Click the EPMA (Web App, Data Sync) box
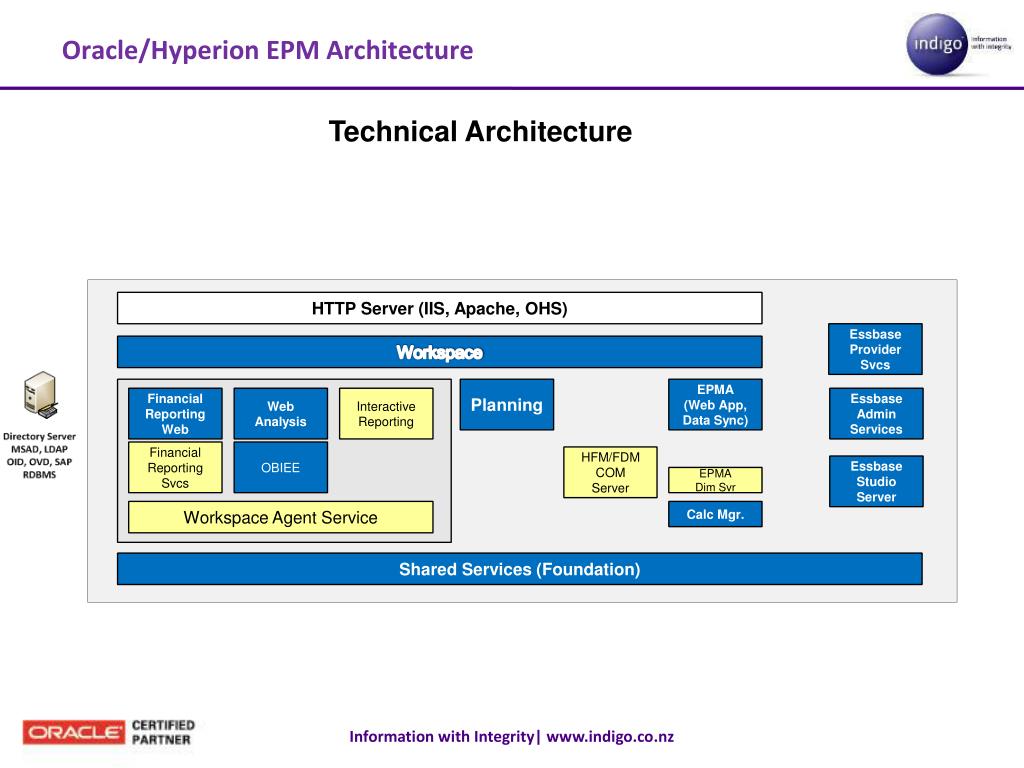The width and height of the screenshot is (1024, 768). (715, 405)
